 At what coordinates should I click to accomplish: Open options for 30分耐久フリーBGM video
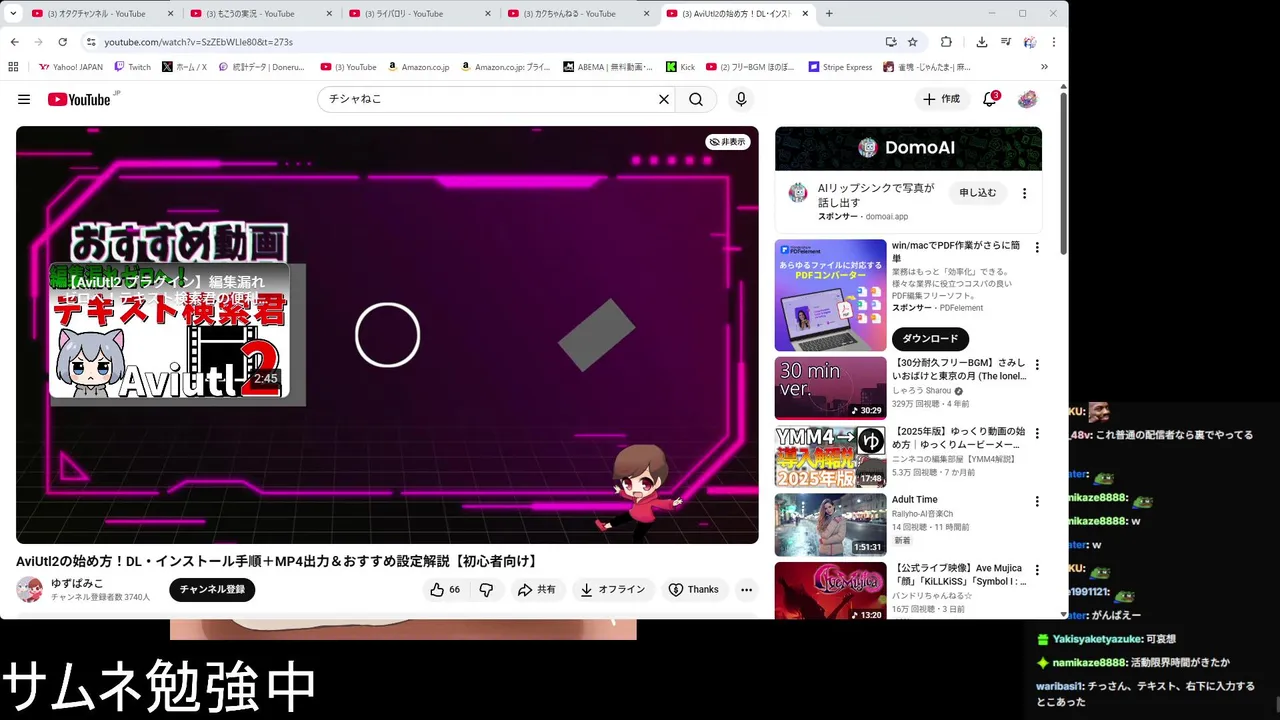pos(1036,365)
